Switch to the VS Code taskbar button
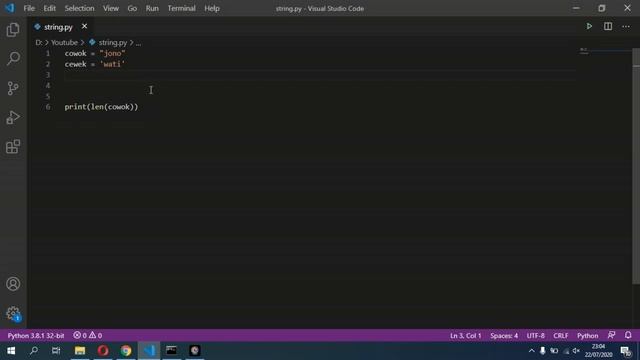Viewport: 640px width, 360px height. (149, 351)
